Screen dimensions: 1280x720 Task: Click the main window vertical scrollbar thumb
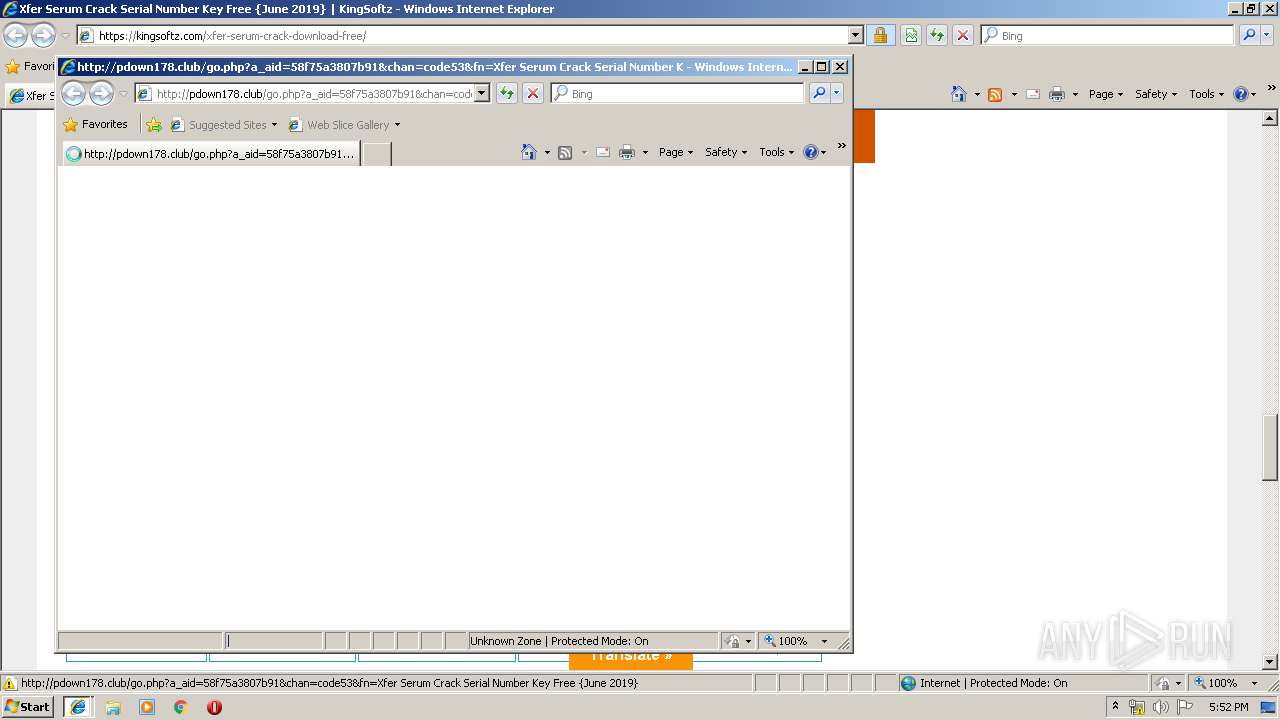[x=1271, y=446]
